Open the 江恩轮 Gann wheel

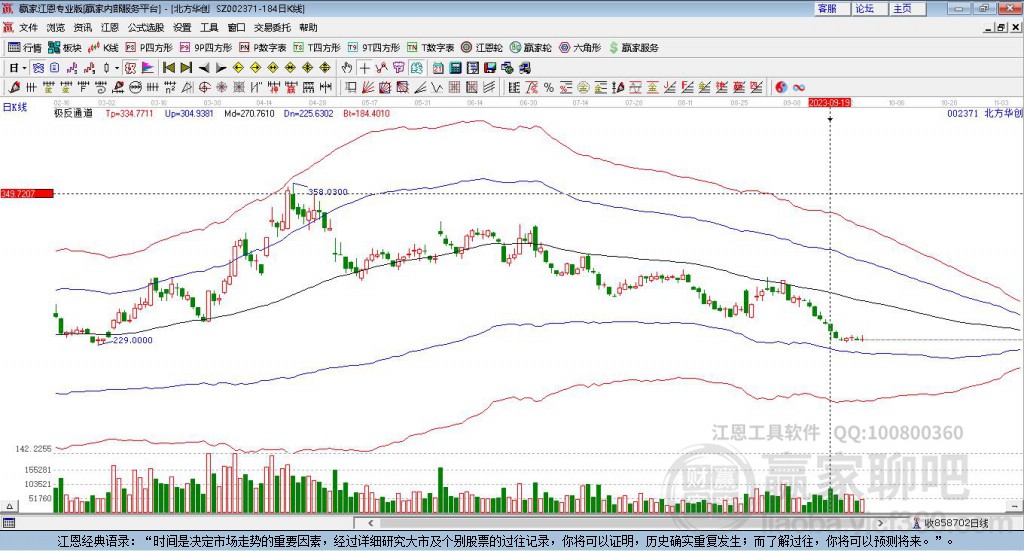point(482,48)
